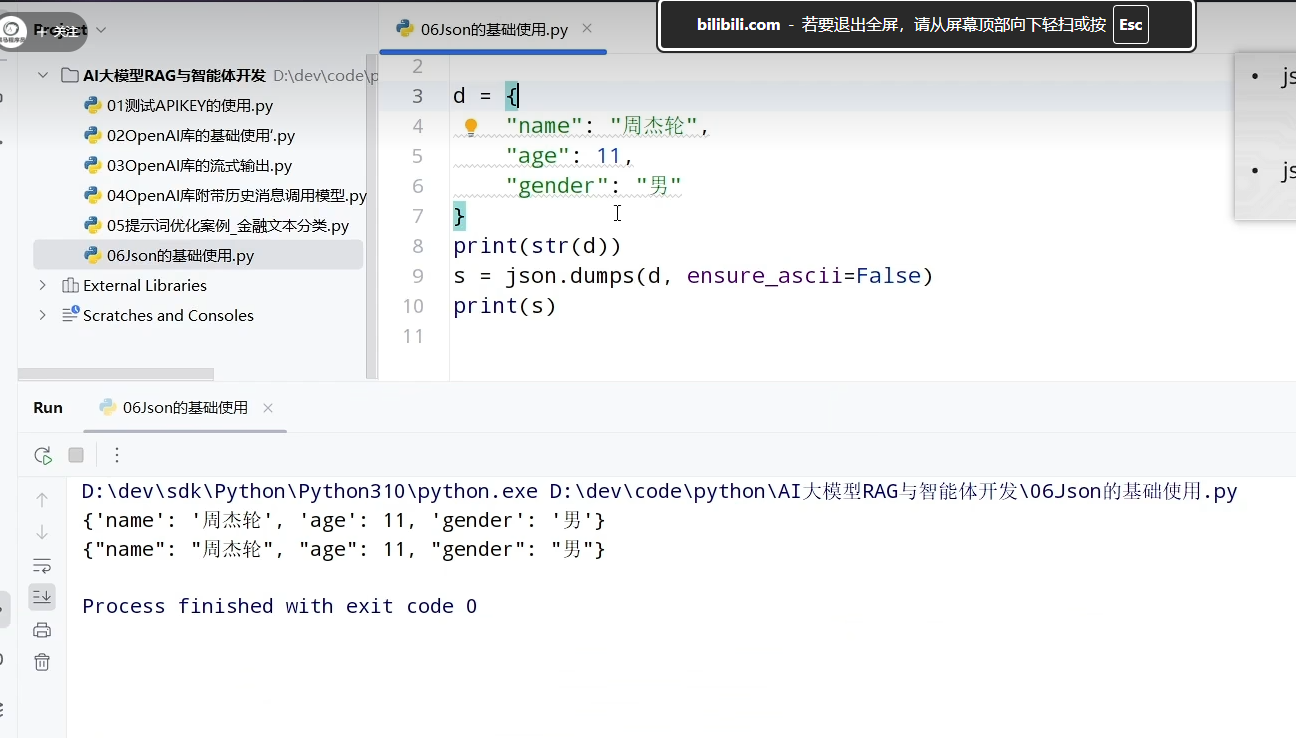Select 06Json的基础使用.py in project tree
Screen dimensions: 1296x738
point(198,255)
